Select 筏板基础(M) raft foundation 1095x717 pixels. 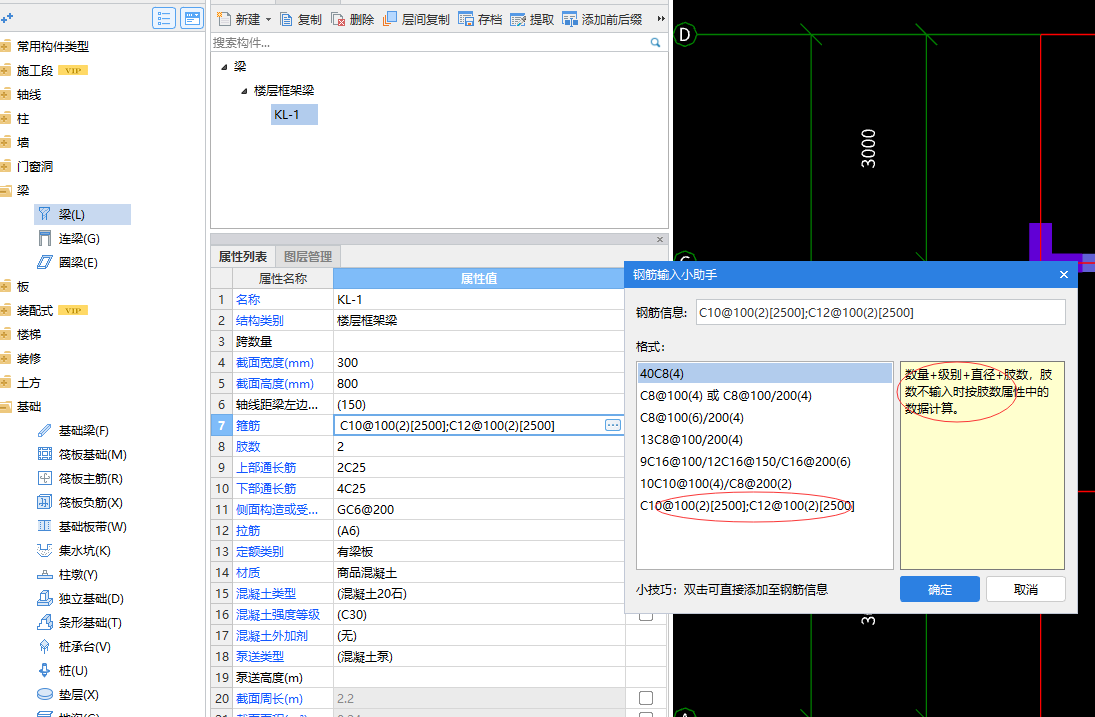pos(82,454)
